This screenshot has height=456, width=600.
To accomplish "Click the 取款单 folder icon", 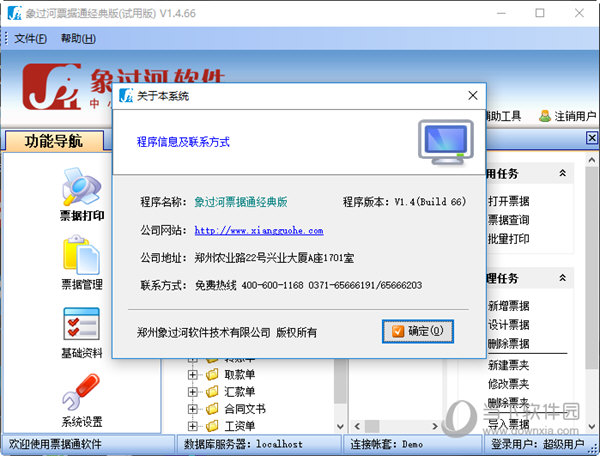I will [212, 374].
